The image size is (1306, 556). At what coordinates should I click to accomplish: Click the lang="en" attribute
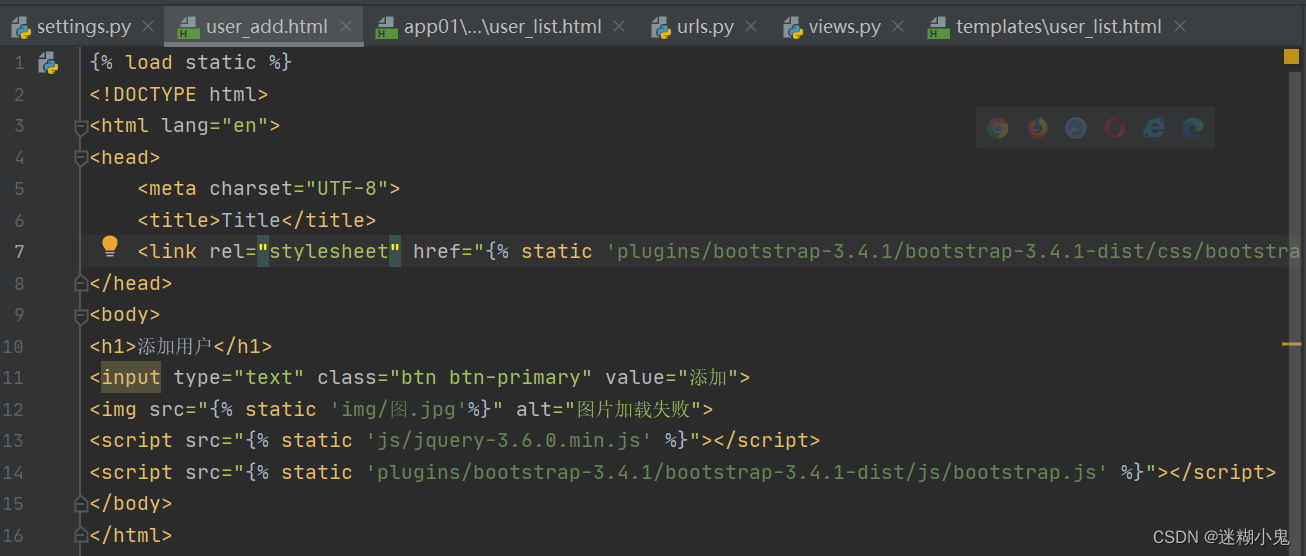(215, 126)
